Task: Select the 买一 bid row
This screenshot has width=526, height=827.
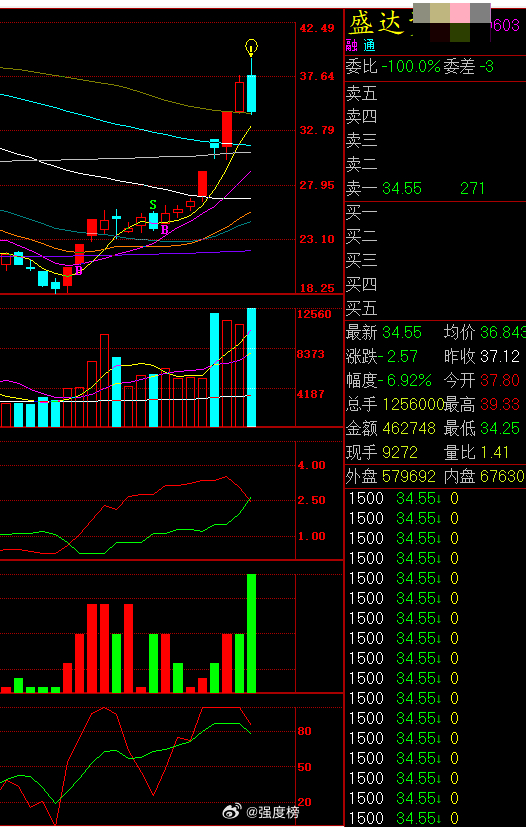Action: tap(434, 214)
